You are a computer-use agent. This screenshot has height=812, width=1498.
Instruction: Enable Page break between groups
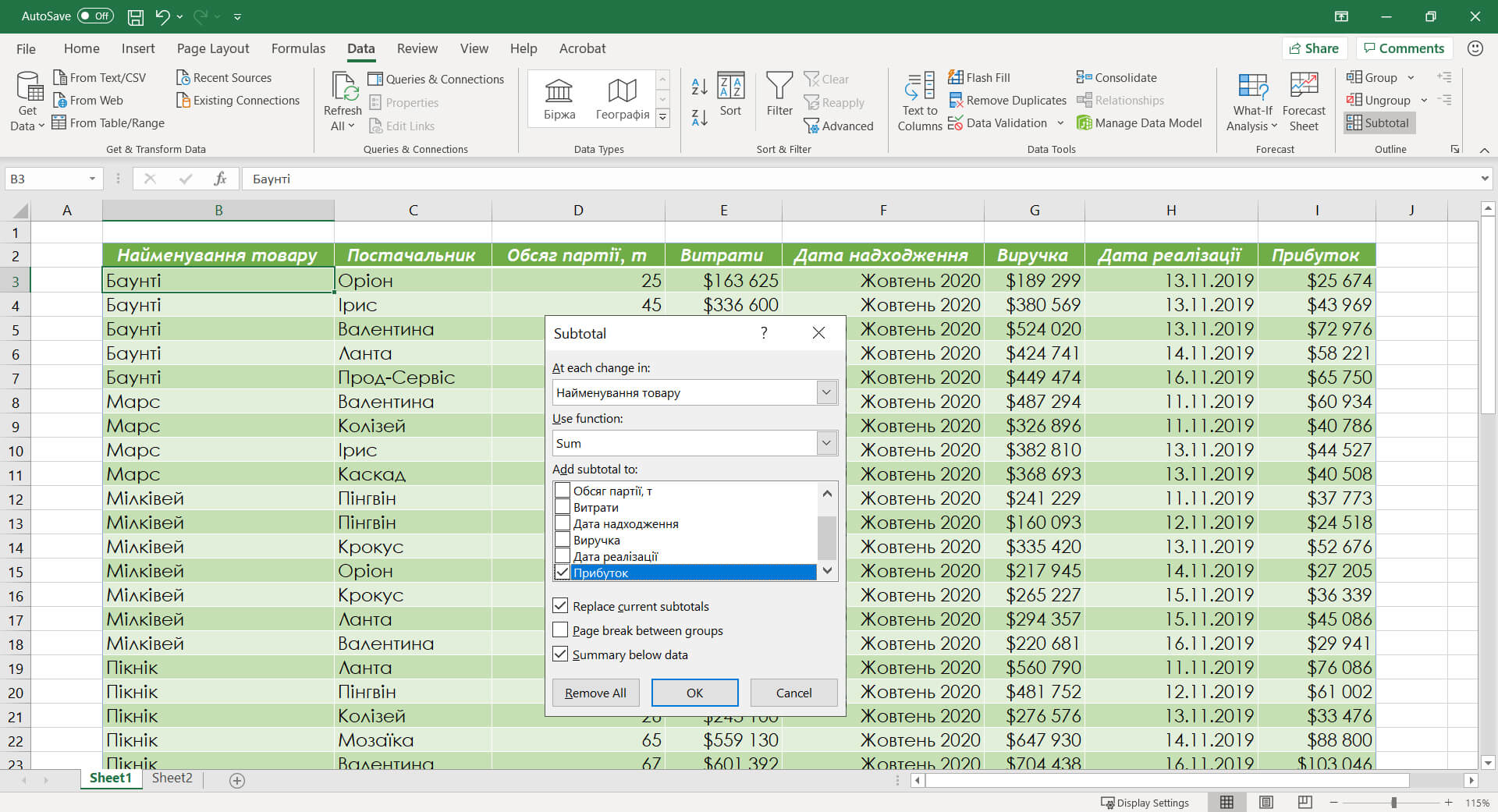click(560, 630)
